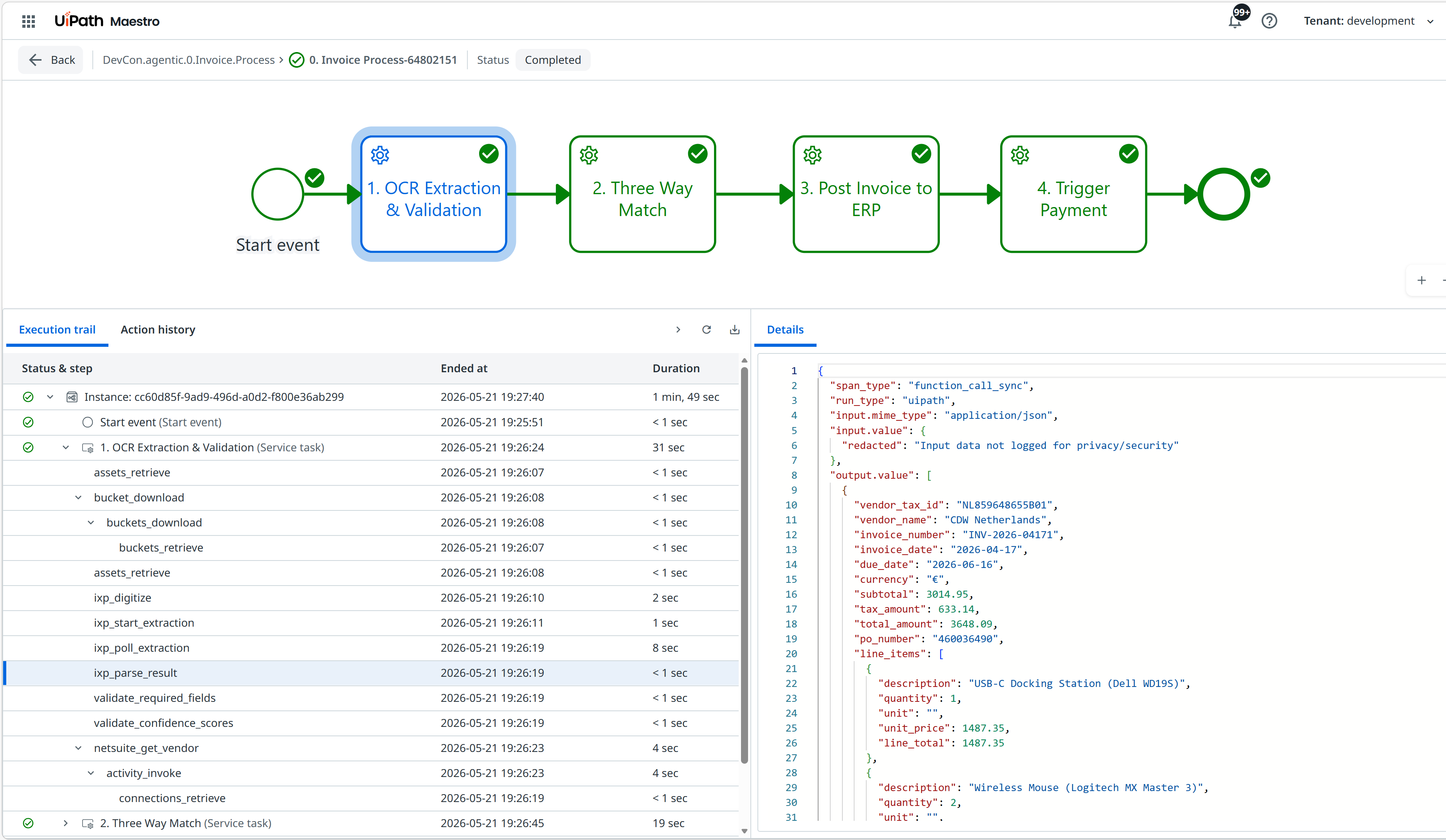The height and width of the screenshot is (840, 1446).
Task: Select the ixp_parse_result row
Action: [x=371, y=673]
